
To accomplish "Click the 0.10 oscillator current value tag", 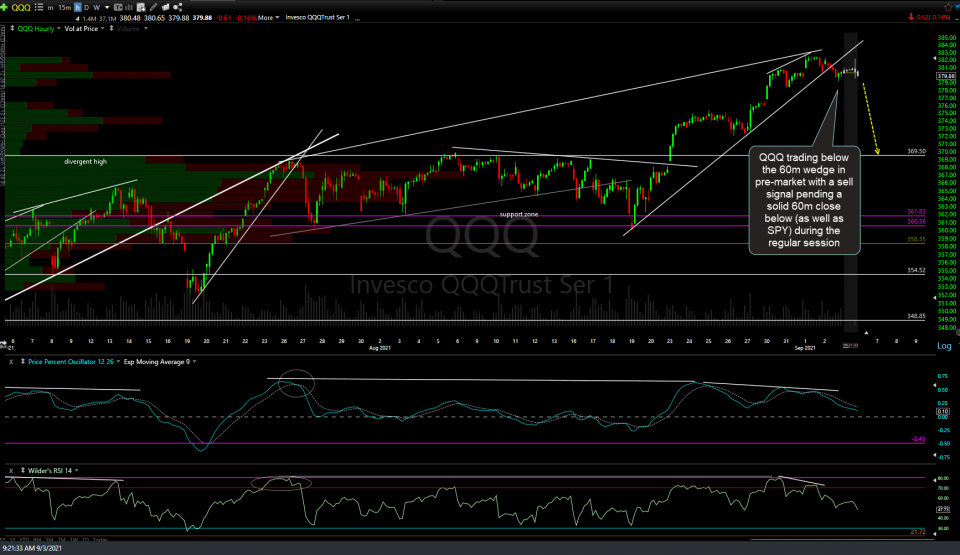I will (943, 412).
